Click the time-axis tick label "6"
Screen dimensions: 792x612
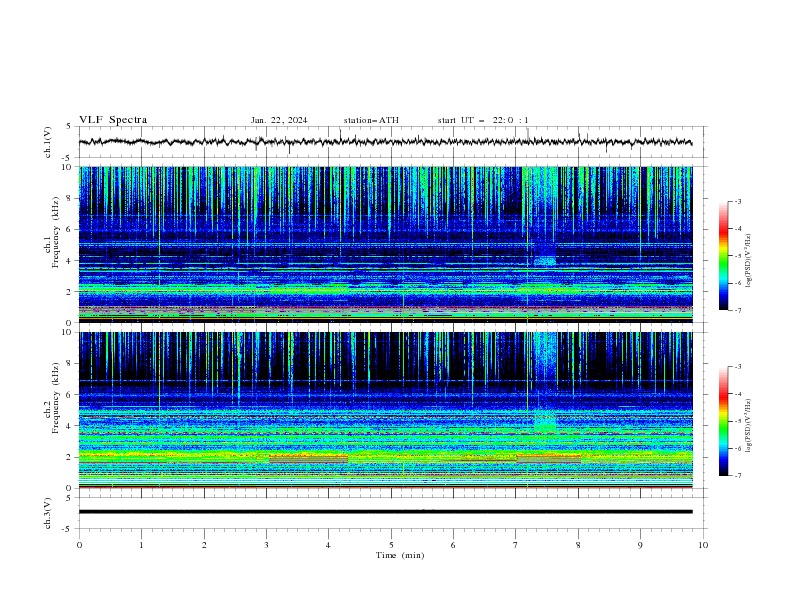click(453, 545)
